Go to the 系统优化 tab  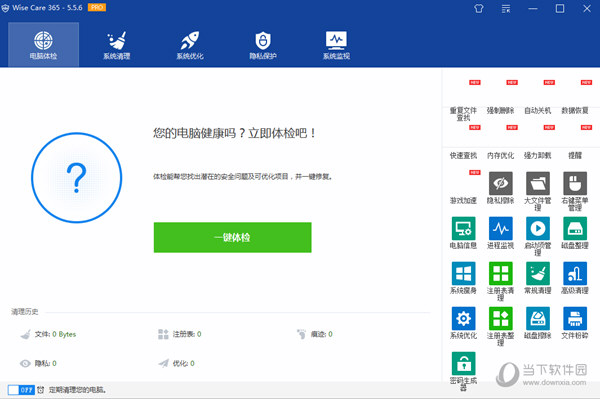point(190,45)
